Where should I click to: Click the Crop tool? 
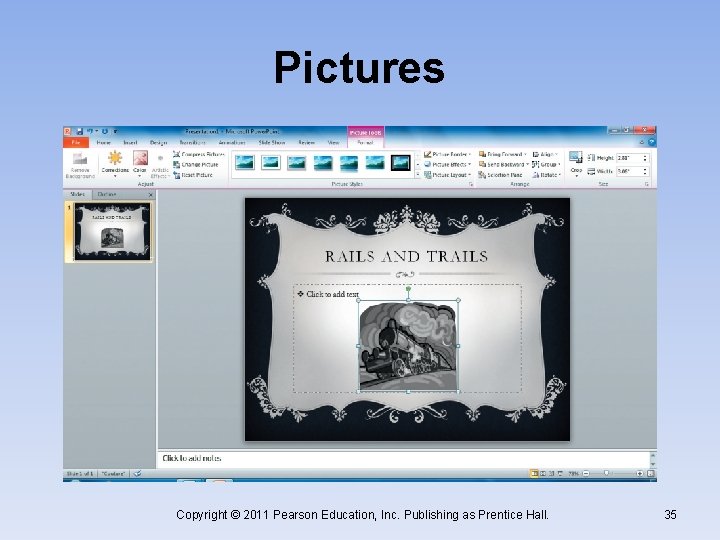tap(576, 164)
